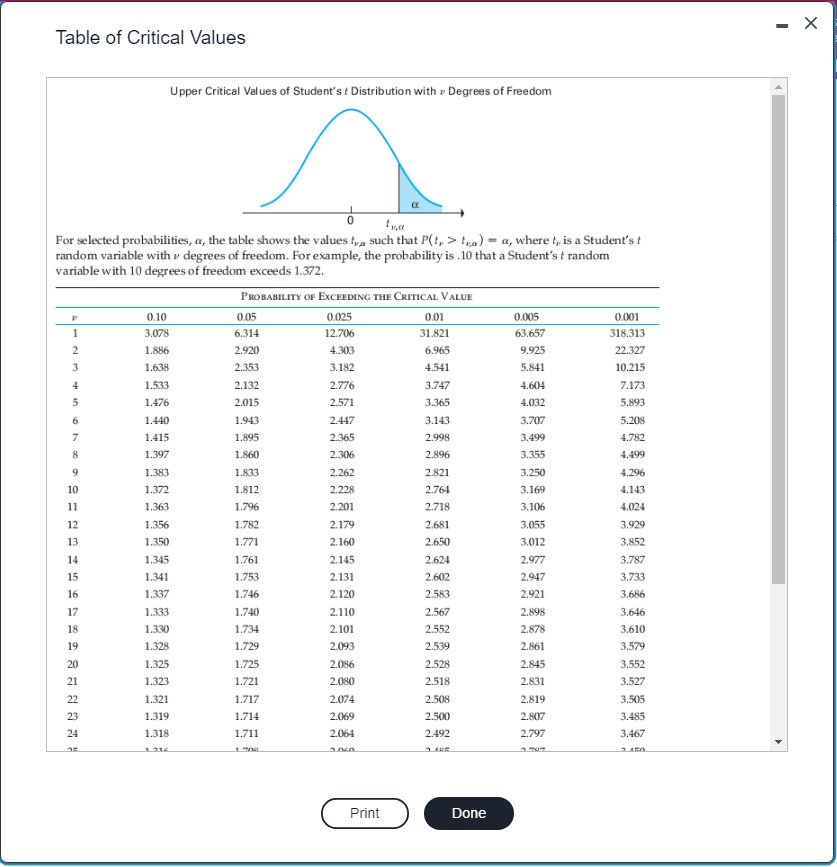Click the 0.05 column header
Viewport: 837px width, 867px height.
click(247, 317)
